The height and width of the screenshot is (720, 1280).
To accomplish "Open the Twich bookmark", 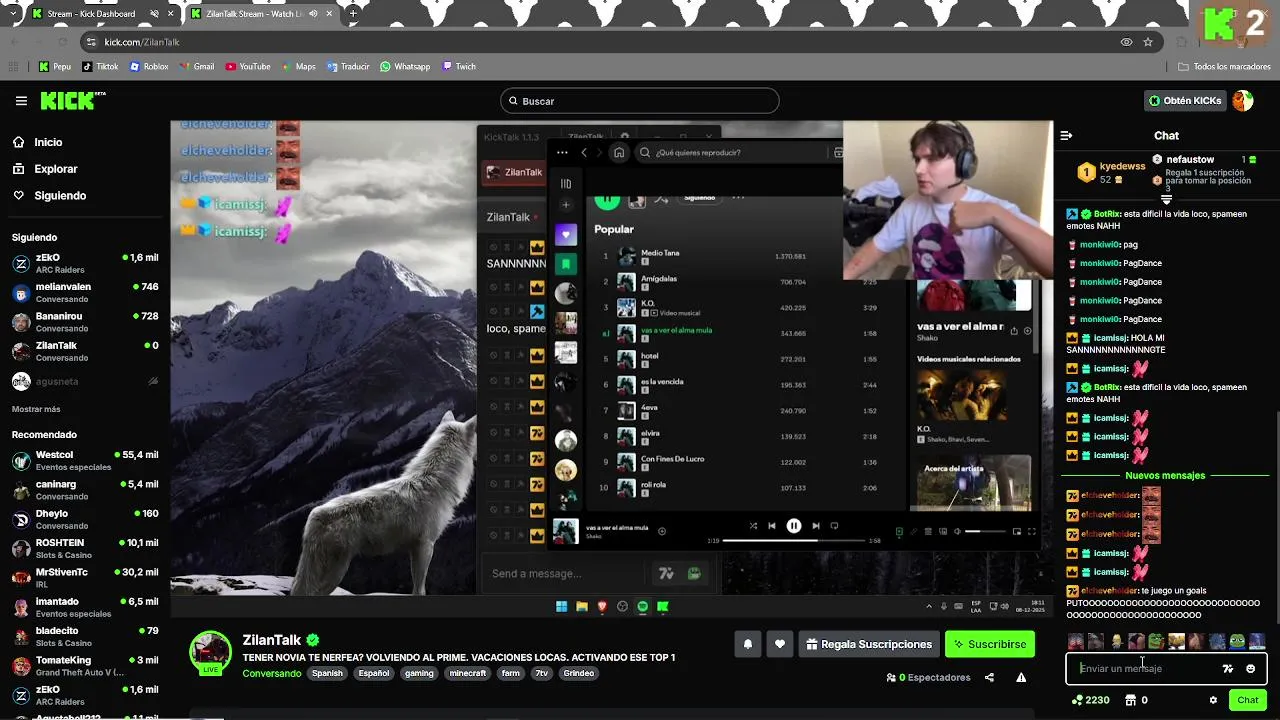I will point(459,67).
